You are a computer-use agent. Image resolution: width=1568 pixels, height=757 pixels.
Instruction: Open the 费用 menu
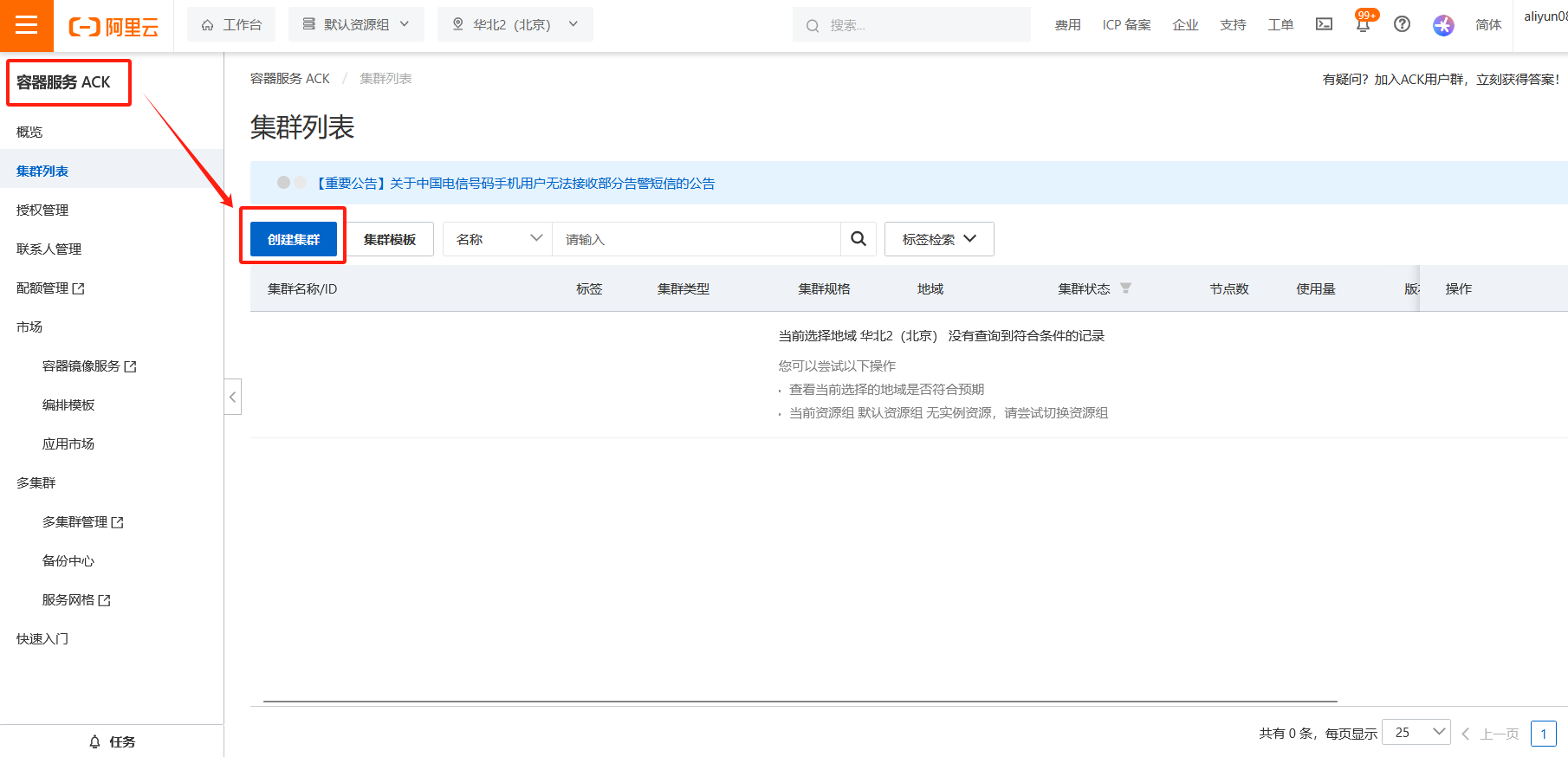click(x=1067, y=25)
